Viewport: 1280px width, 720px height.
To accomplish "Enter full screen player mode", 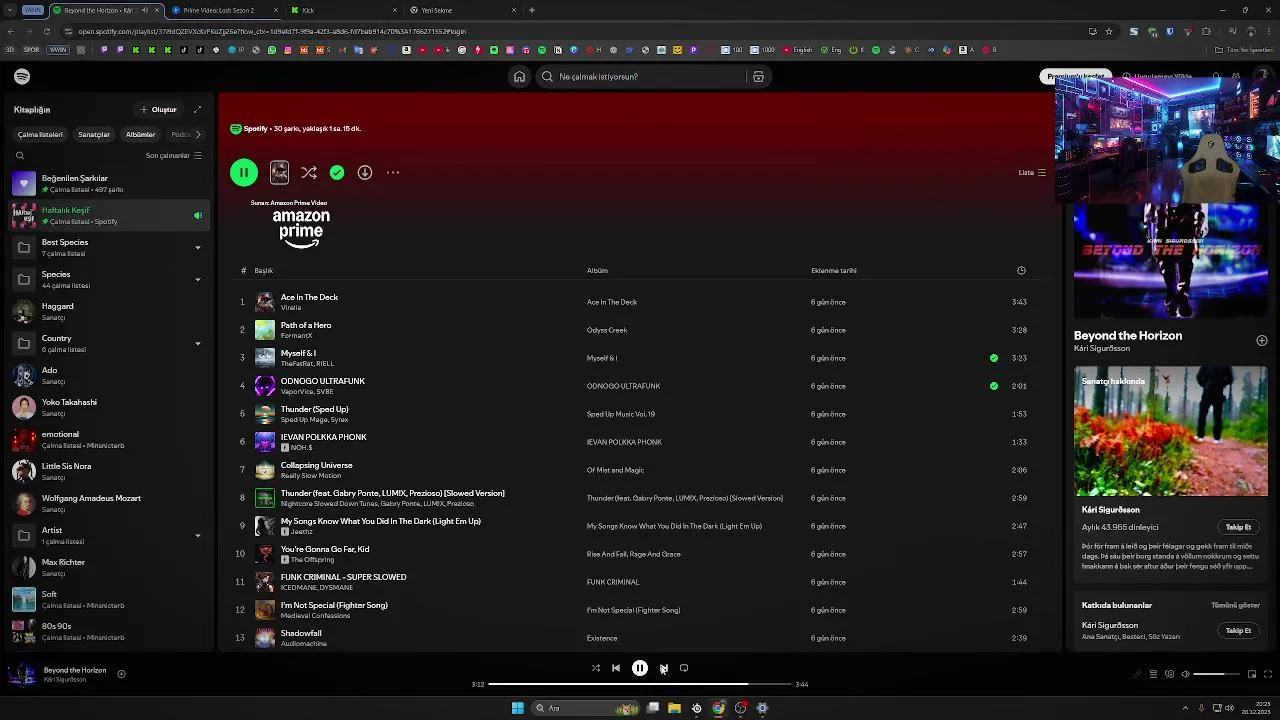I will (x=1268, y=674).
